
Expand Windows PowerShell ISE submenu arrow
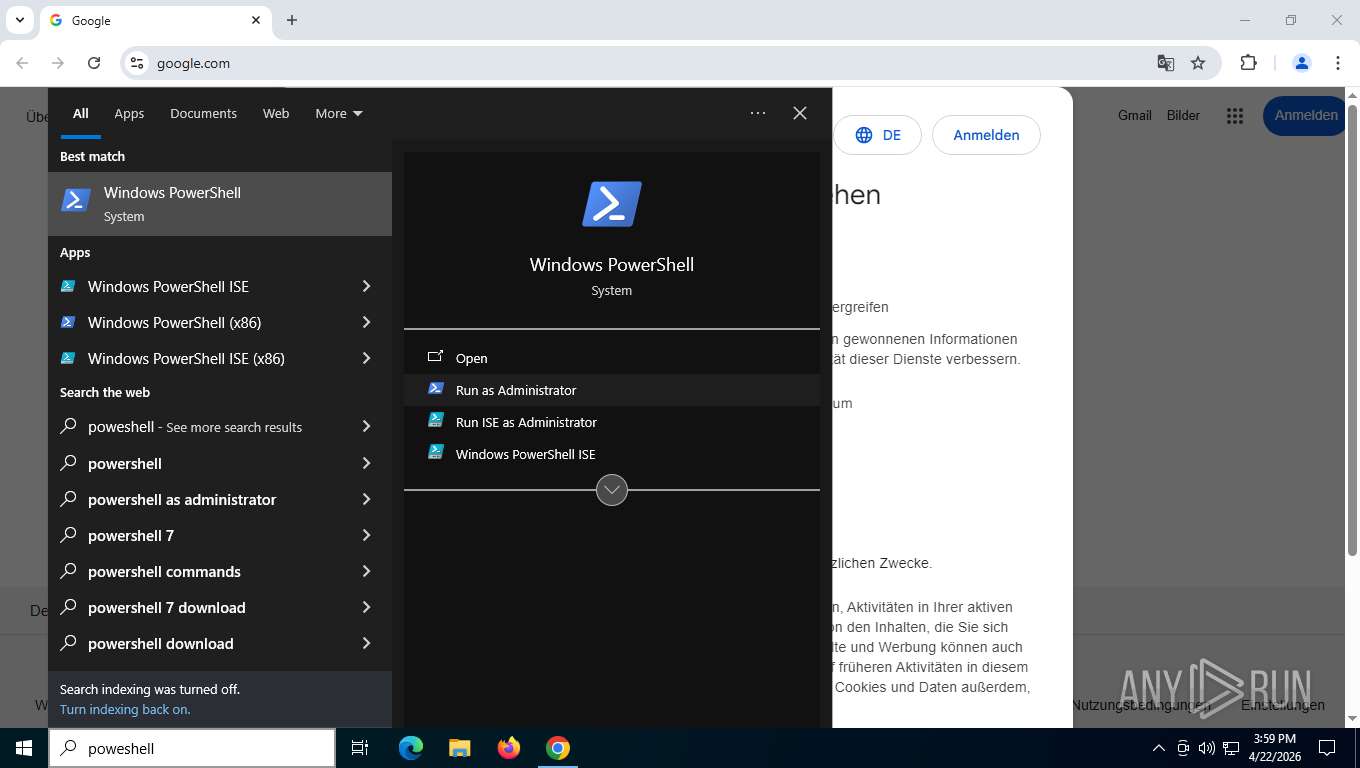click(366, 286)
